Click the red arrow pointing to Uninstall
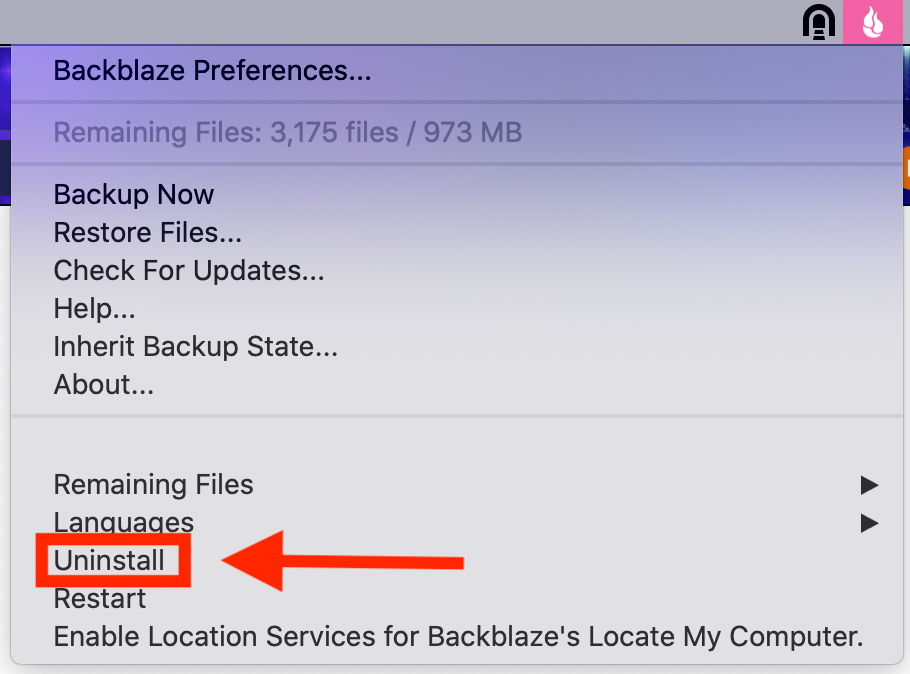Viewport: 910px width, 674px height. [342, 561]
